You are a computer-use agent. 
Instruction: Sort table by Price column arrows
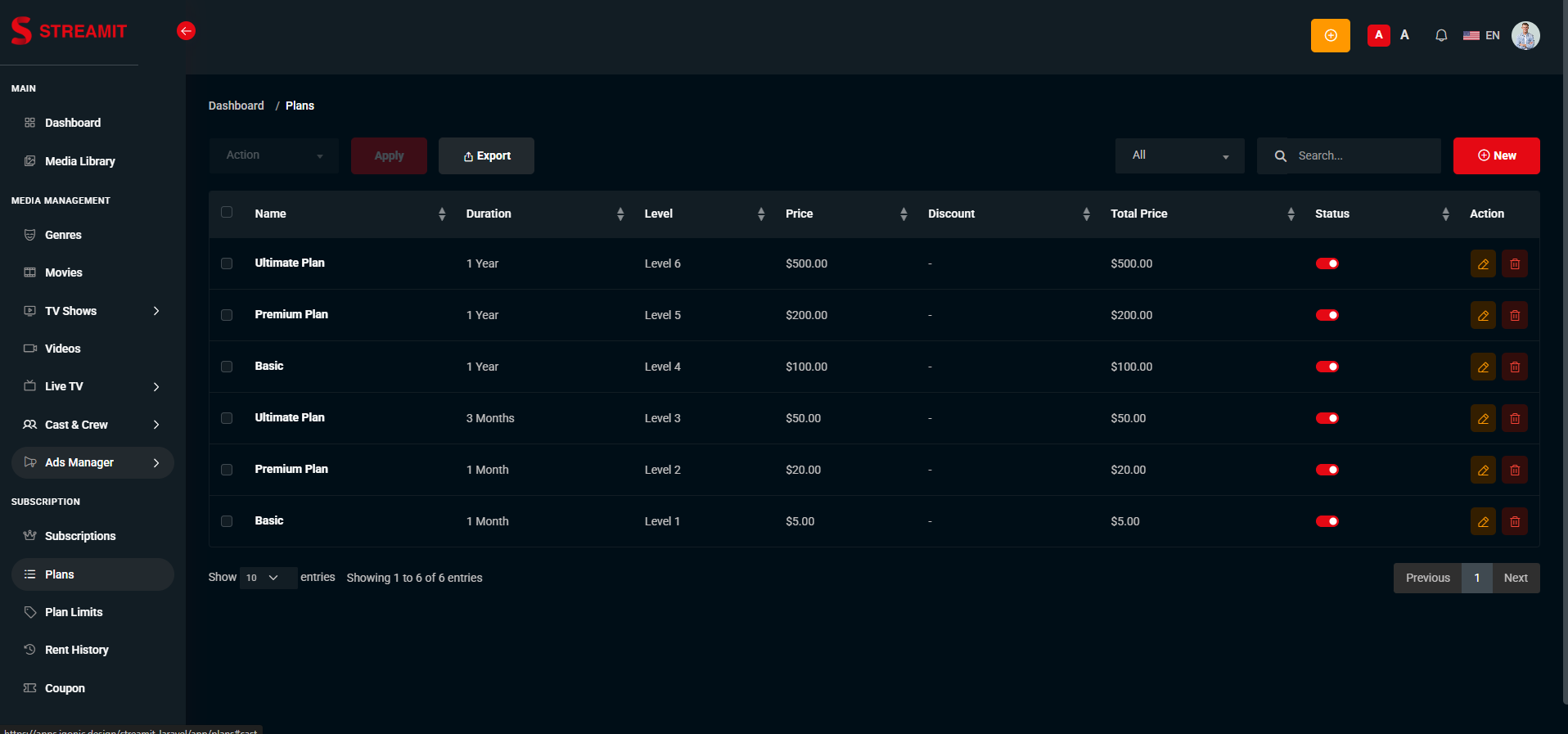tap(903, 214)
